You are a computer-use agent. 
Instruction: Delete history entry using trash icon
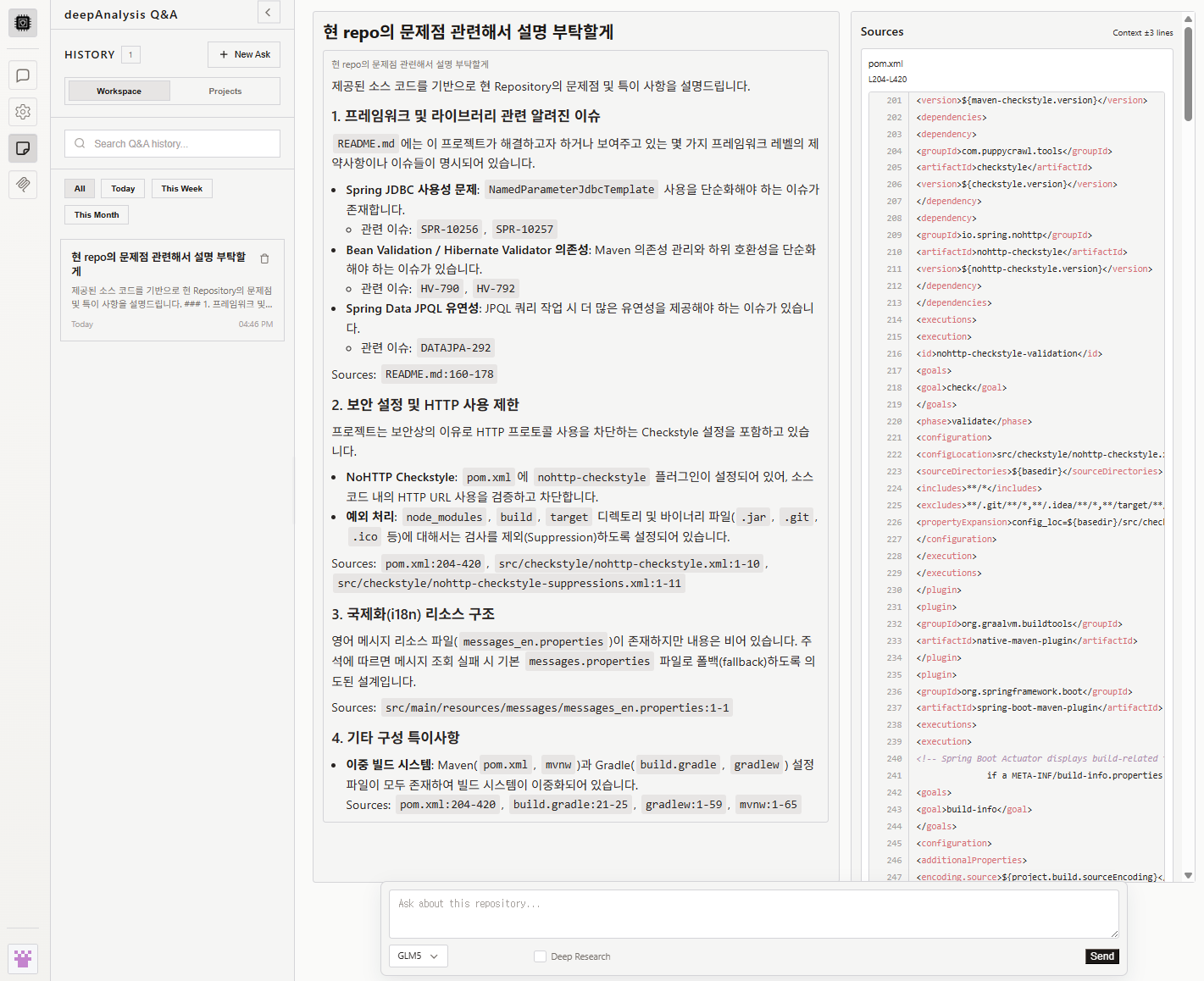click(264, 258)
